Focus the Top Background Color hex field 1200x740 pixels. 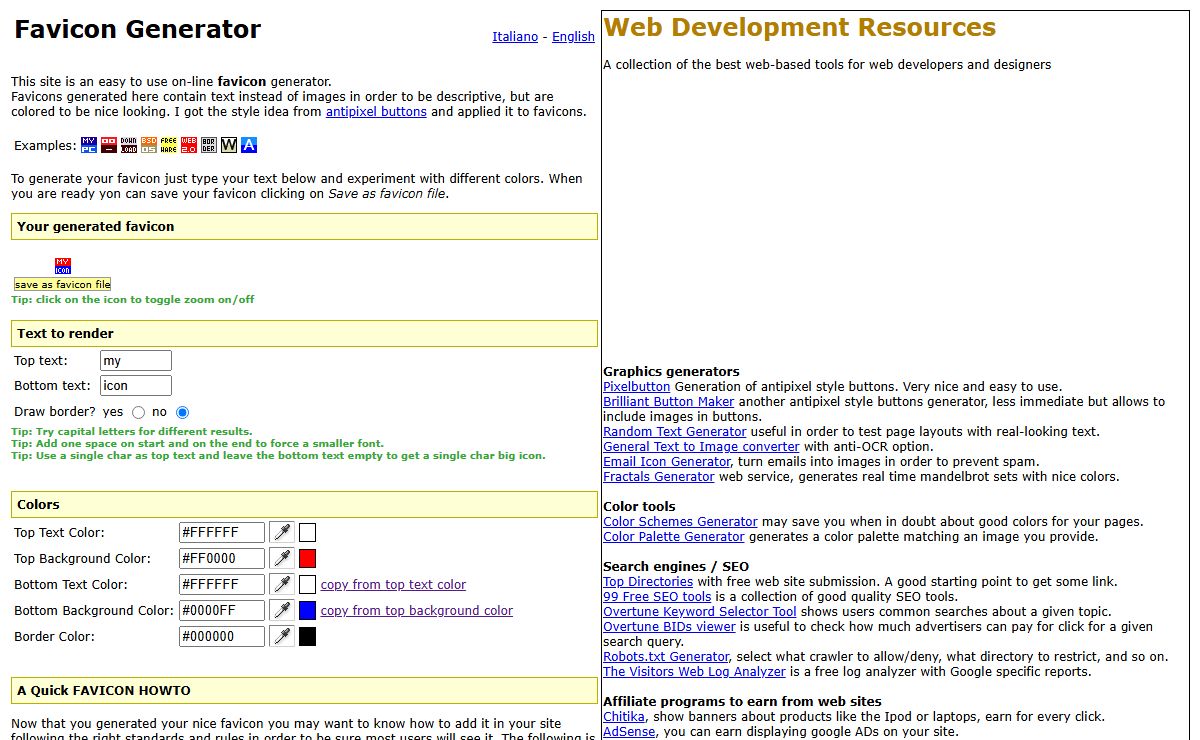222,558
